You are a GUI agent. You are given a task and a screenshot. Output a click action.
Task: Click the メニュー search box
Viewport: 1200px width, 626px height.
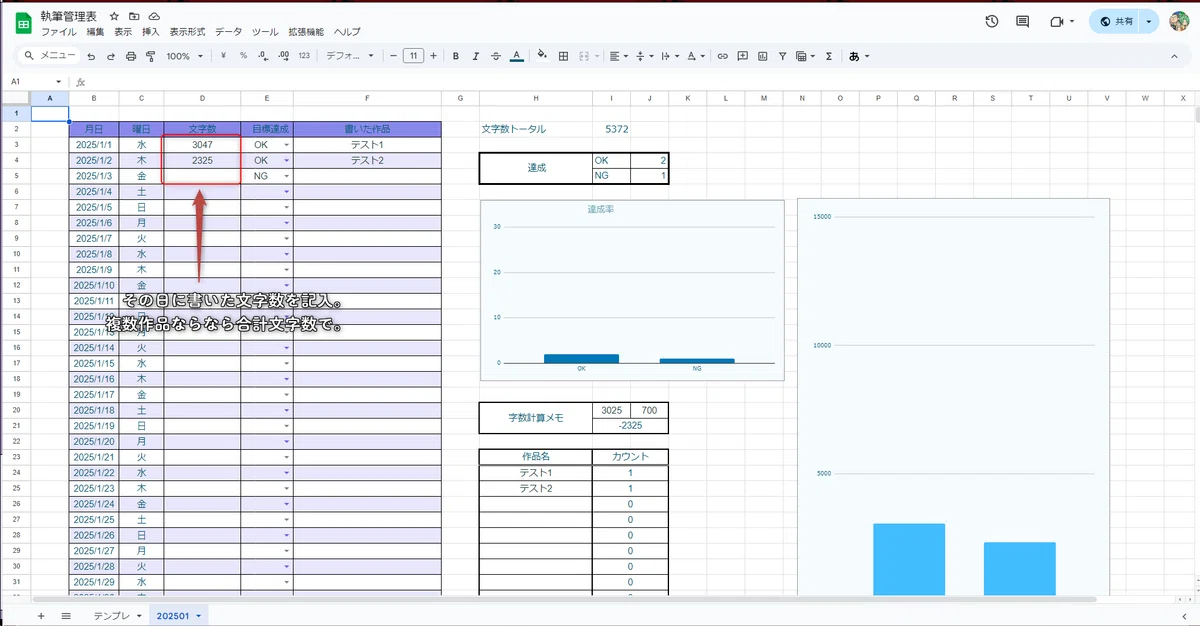coord(48,56)
